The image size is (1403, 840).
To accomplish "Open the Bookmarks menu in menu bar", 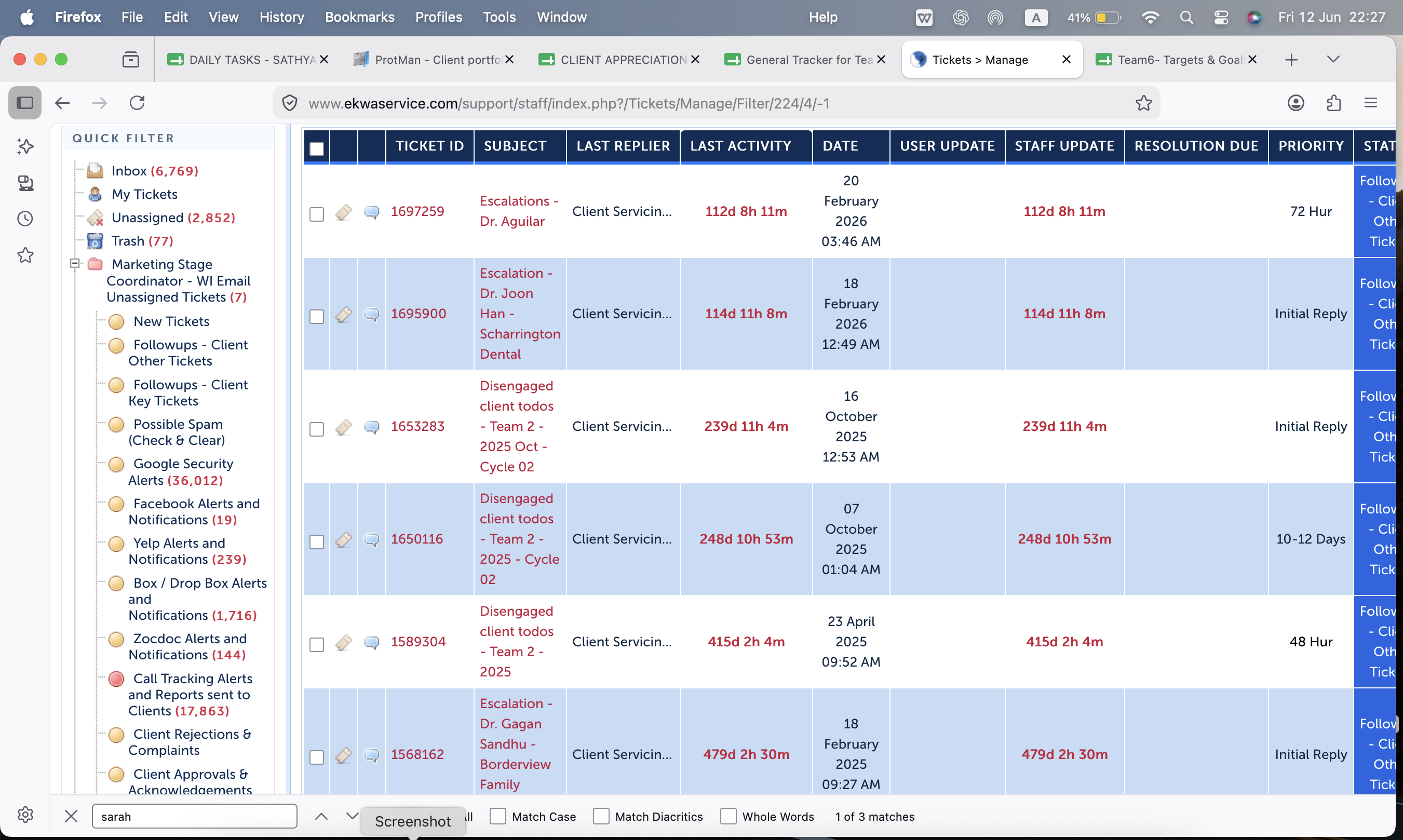I will tap(359, 17).
